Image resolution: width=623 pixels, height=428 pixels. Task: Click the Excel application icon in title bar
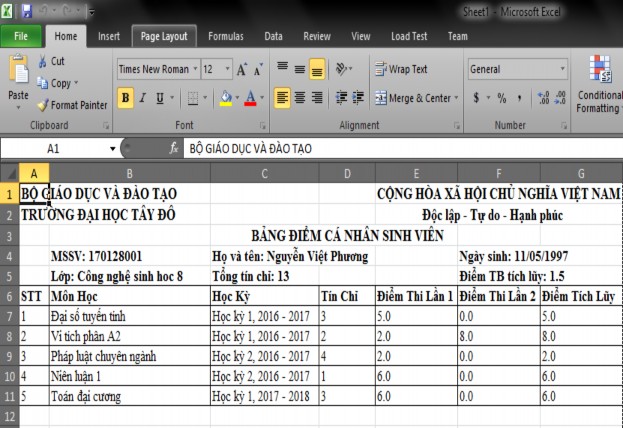7,11
